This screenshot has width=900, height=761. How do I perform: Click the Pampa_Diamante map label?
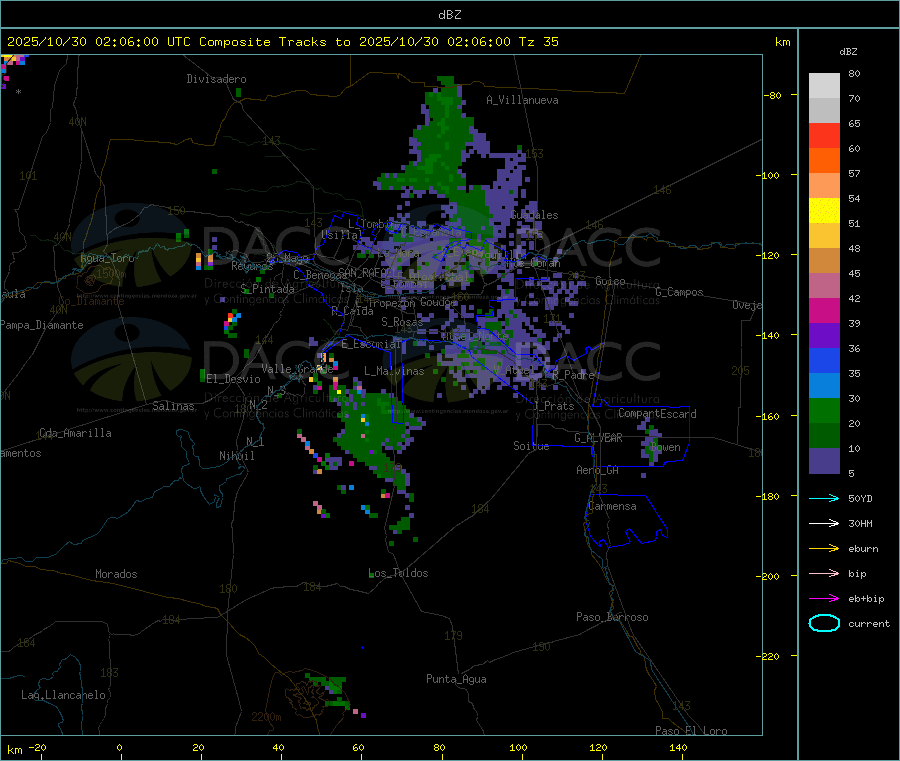(x=42, y=325)
